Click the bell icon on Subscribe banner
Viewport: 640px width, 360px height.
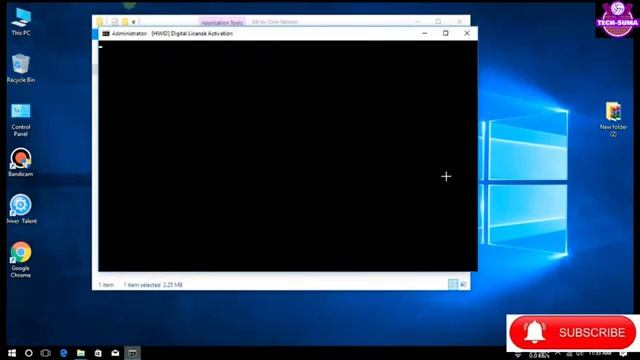(534, 332)
